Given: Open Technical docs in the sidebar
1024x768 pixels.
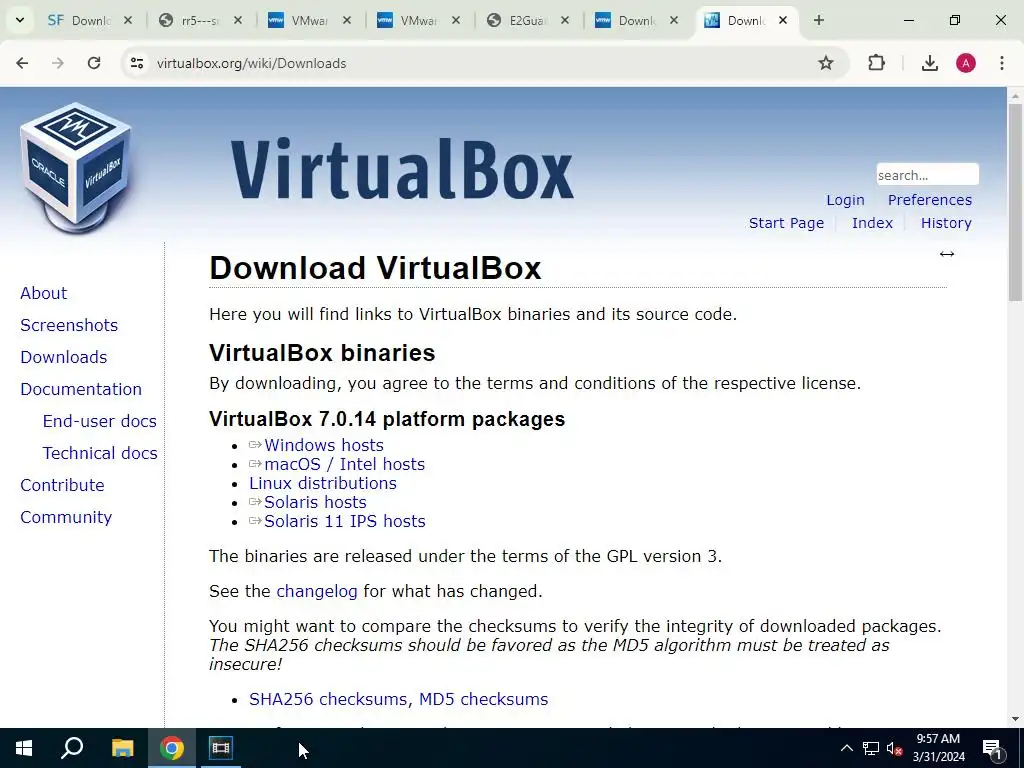Looking at the screenshot, I should pos(100,453).
